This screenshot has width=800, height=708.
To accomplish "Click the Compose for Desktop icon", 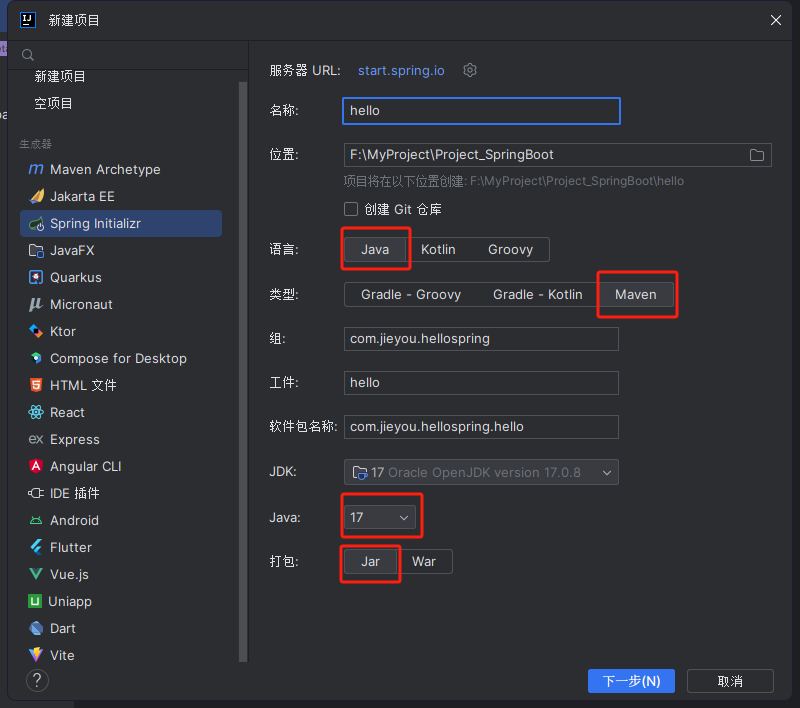I will pos(36,358).
